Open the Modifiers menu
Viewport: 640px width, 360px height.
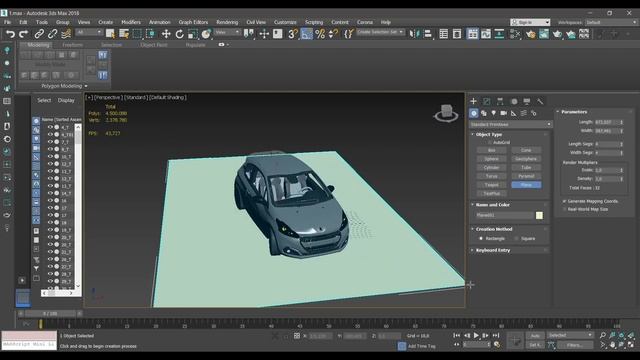131,22
